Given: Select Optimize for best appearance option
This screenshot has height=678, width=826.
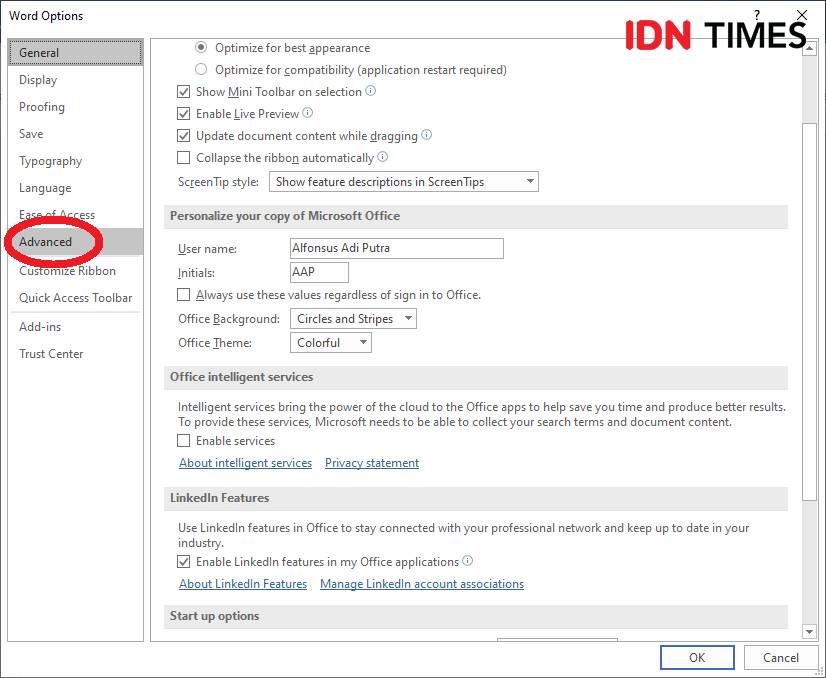Looking at the screenshot, I should click(201, 47).
